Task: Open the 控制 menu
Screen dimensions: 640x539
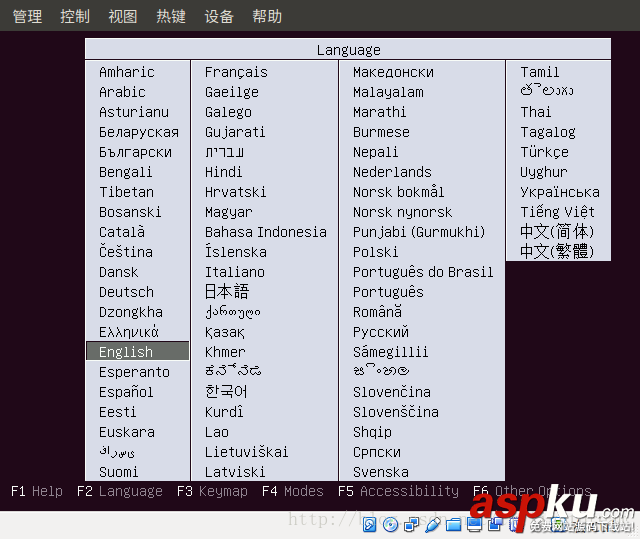Action: (75, 16)
